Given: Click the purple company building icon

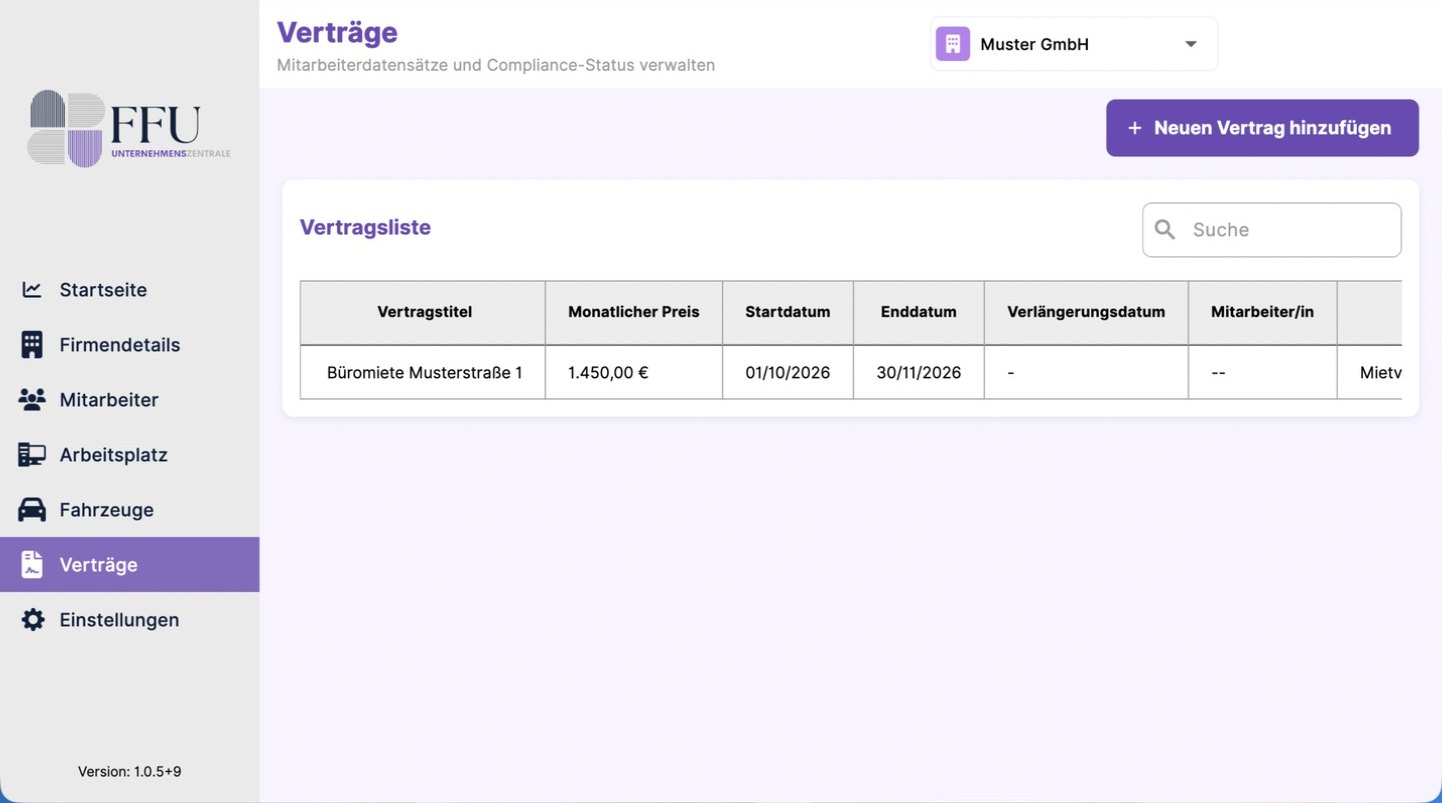Looking at the screenshot, I should click(x=952, y=44).
